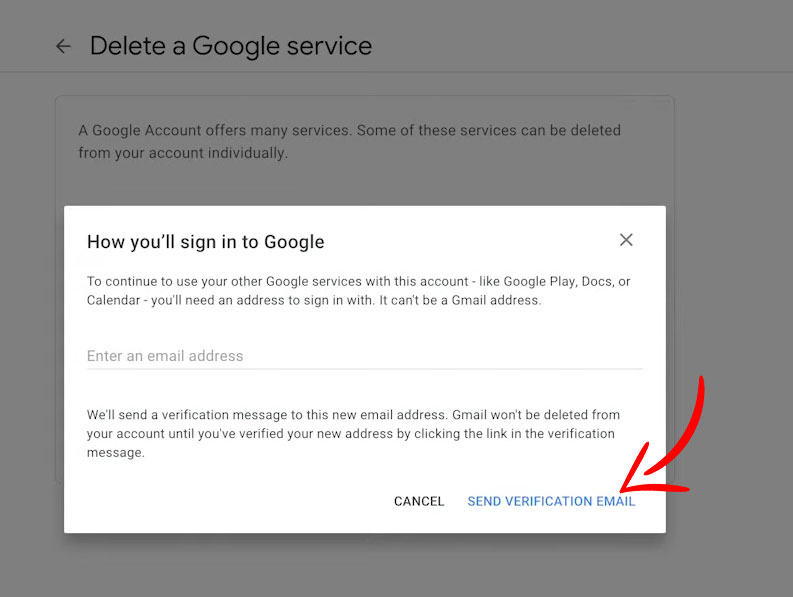Click the dimmed header area right of the title
The image size is (793, 597).
tap(580, 46)
